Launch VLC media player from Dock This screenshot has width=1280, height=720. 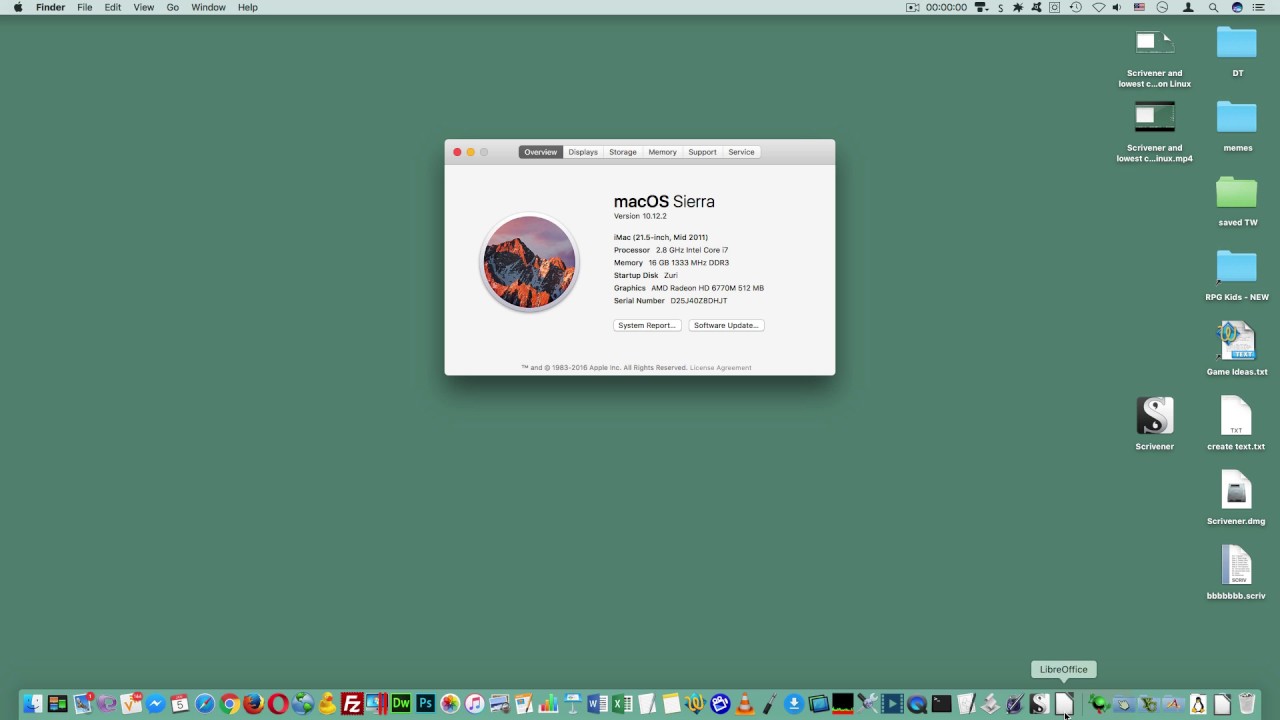(744, 704)
